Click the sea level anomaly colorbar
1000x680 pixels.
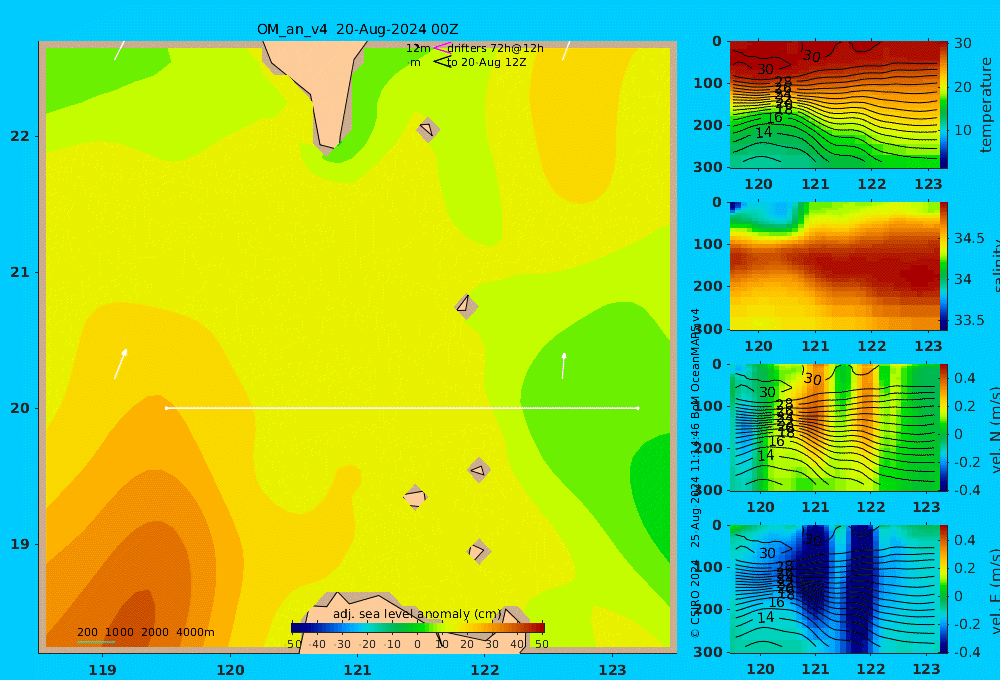click(418, 628)
